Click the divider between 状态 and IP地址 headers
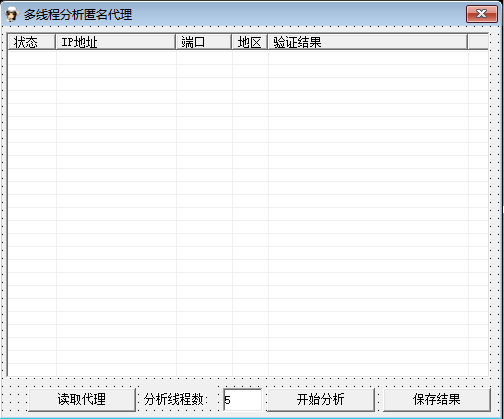The width and height of the screenshot is (504, 419). point(56,42)
